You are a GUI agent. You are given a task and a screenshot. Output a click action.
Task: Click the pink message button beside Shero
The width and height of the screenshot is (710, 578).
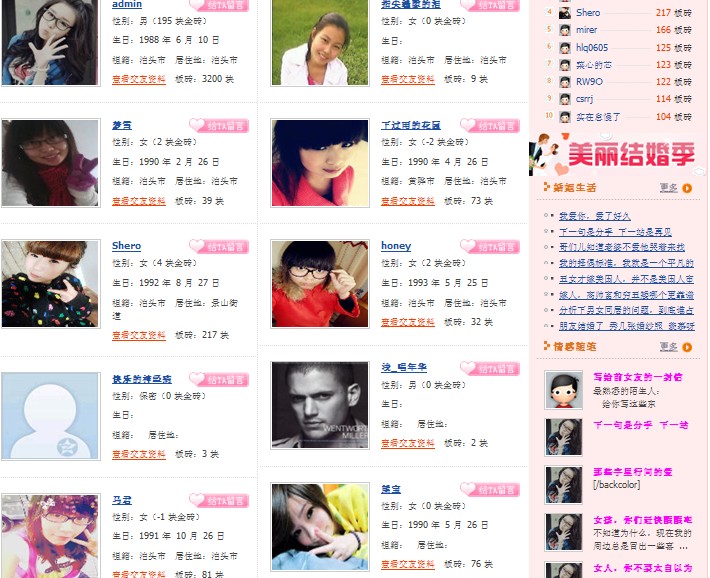pos(219,246)
